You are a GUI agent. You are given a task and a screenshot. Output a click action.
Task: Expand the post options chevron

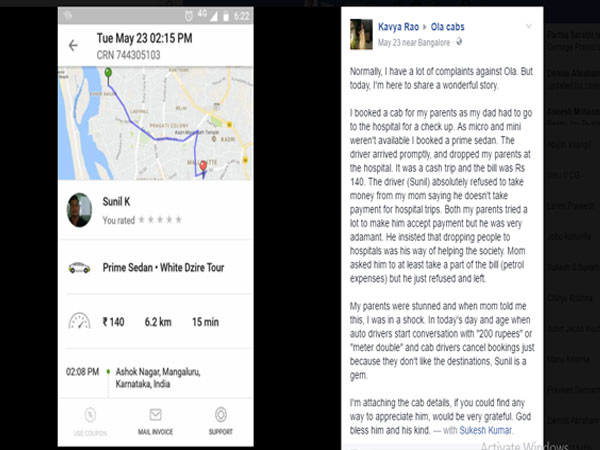click(x=528, y=26)
